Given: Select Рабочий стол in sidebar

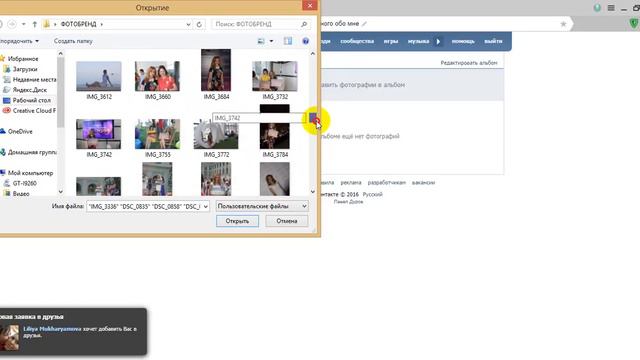Looking at the screenshot, I should (x=31, y=100).
